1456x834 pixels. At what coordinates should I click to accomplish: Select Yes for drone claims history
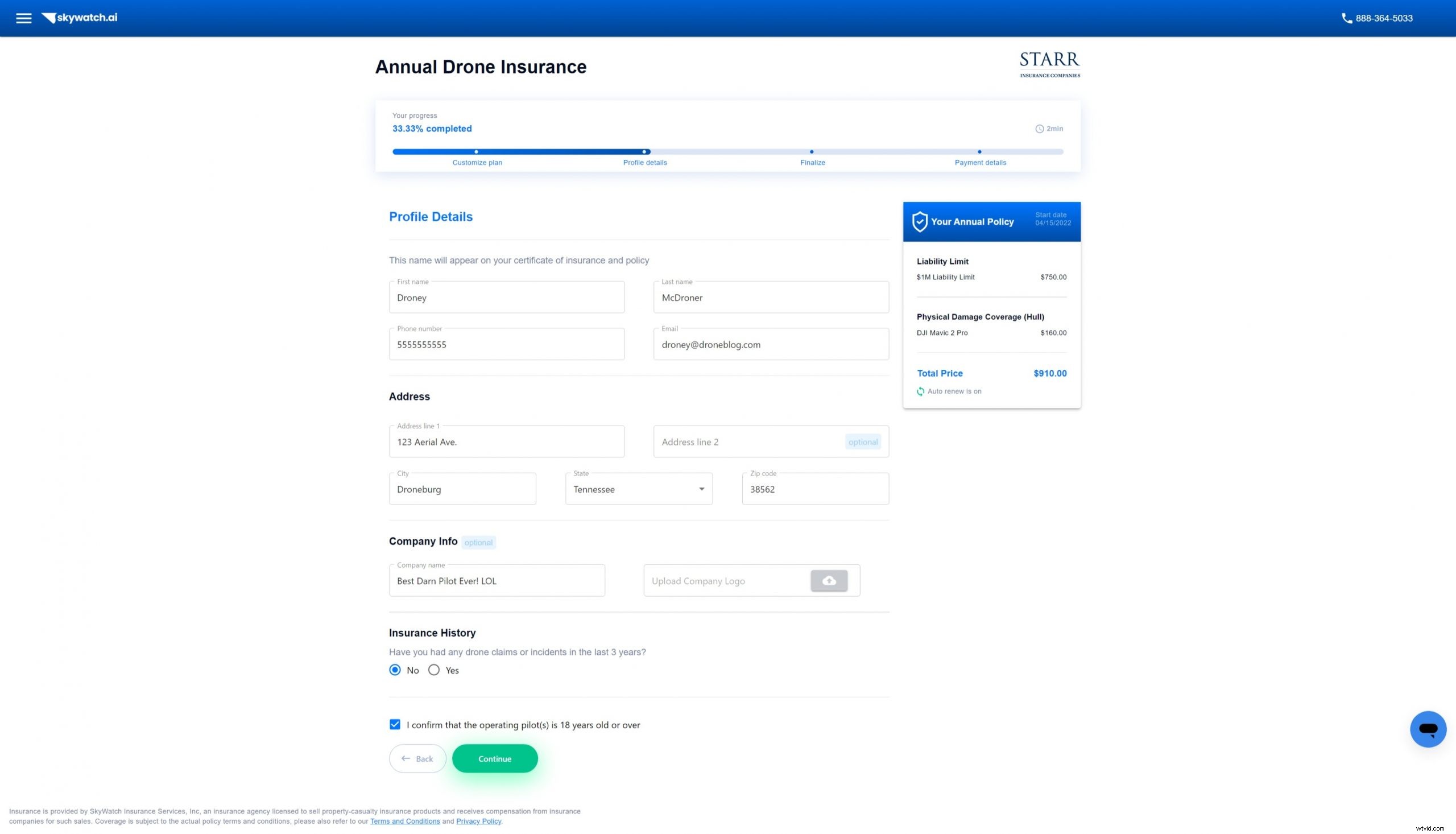pos(433,670)
